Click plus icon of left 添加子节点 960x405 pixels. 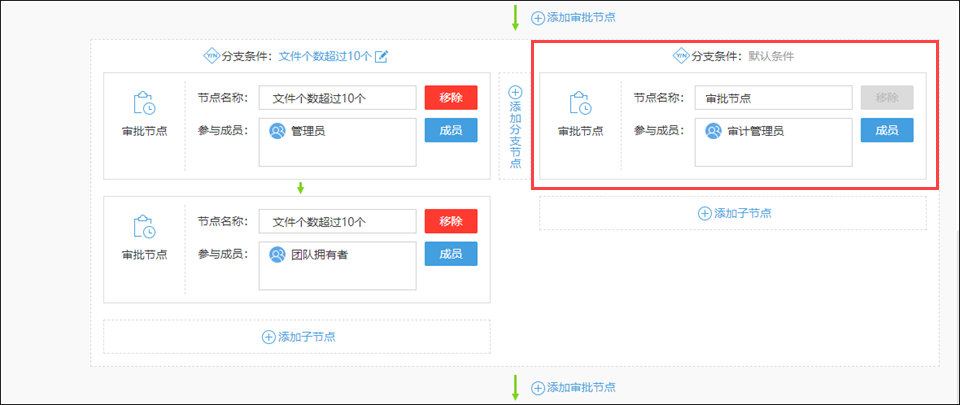click(268, 336)
